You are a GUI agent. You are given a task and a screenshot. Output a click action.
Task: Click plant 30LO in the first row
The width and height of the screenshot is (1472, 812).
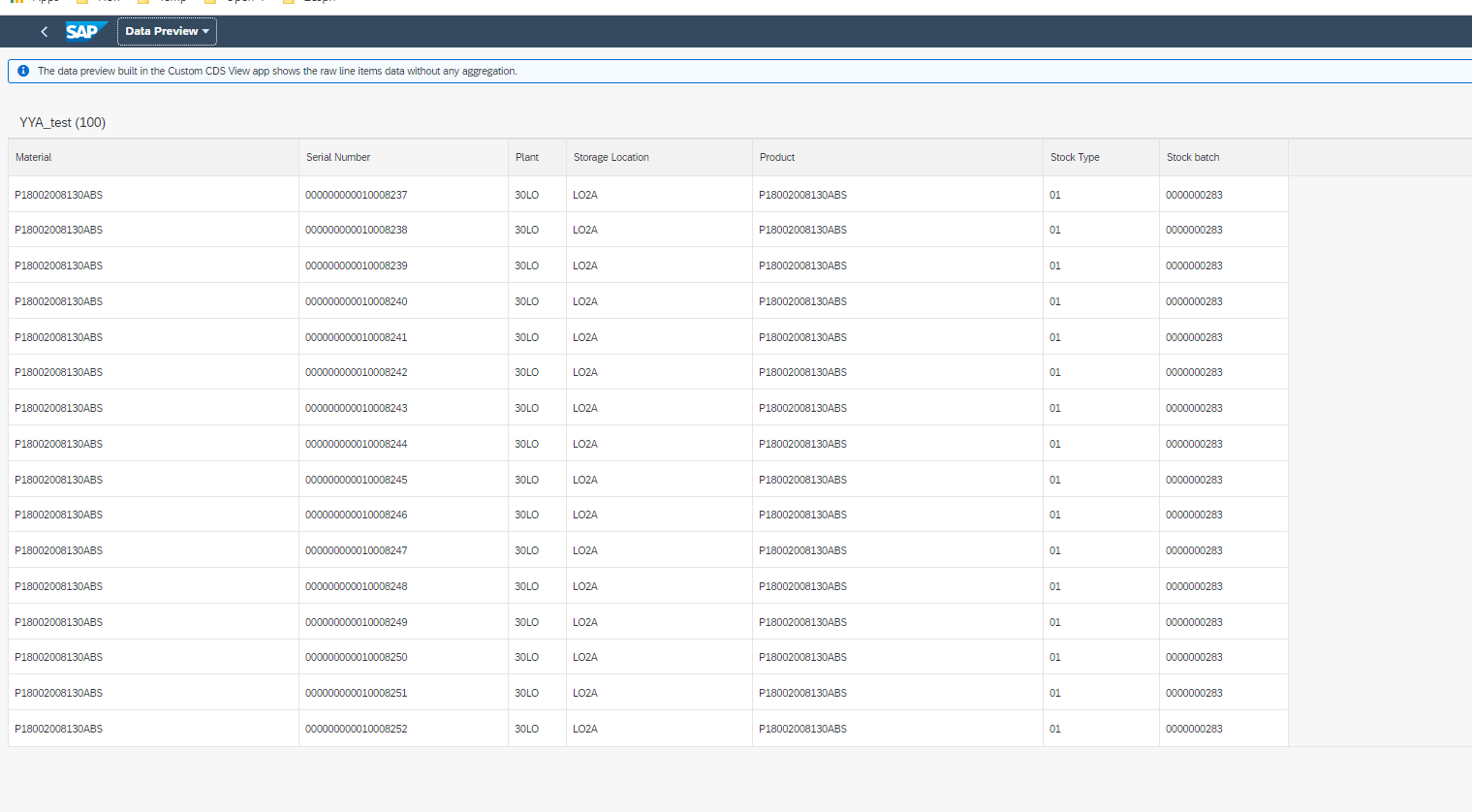526,194
